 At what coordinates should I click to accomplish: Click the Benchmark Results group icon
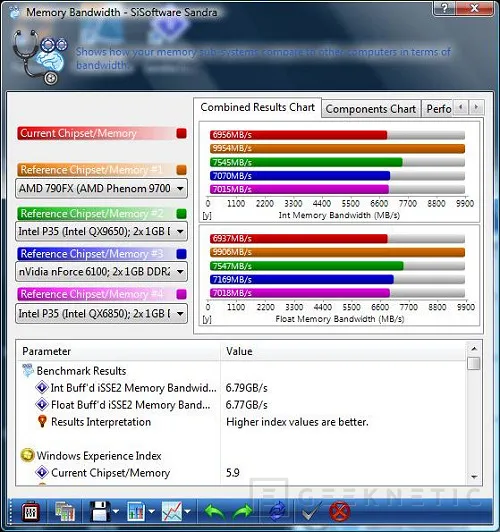tap(28, 370)
